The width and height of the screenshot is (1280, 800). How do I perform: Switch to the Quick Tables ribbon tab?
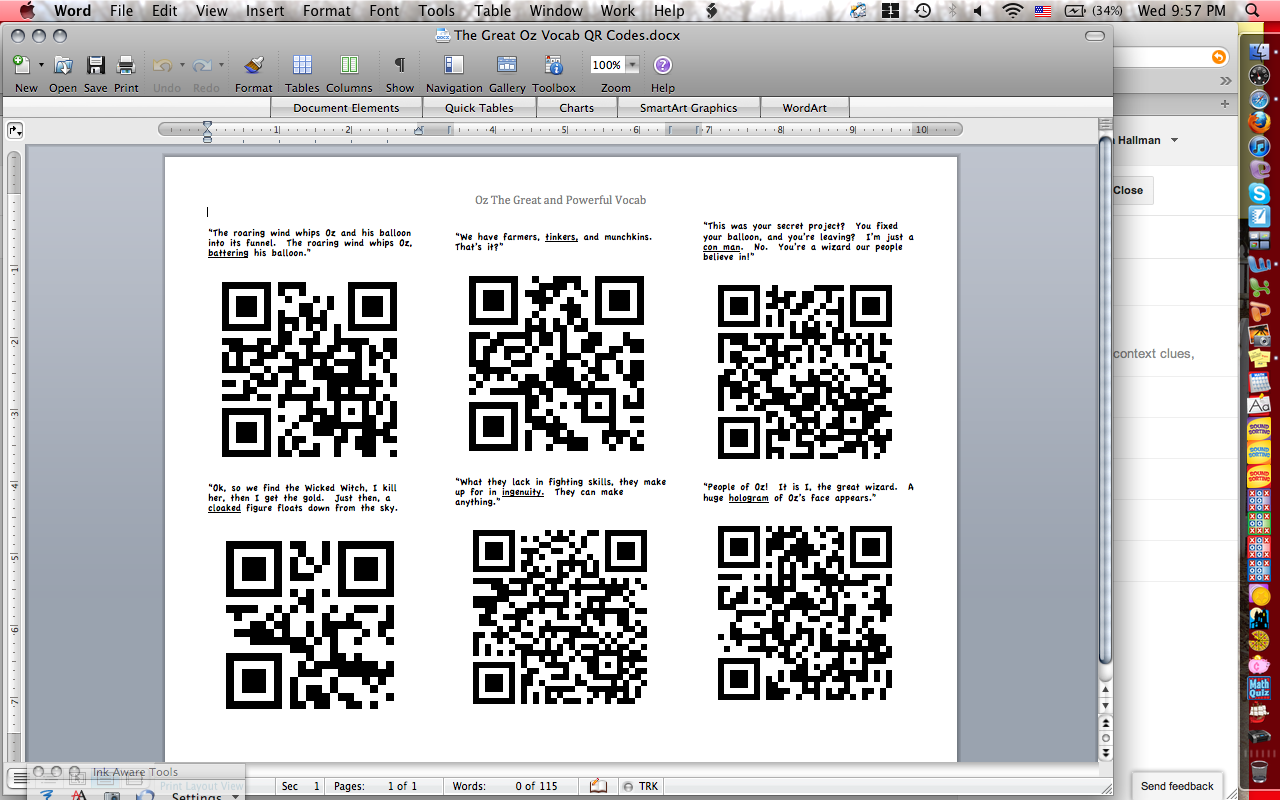pyautogui.click(x=479, y=107)
